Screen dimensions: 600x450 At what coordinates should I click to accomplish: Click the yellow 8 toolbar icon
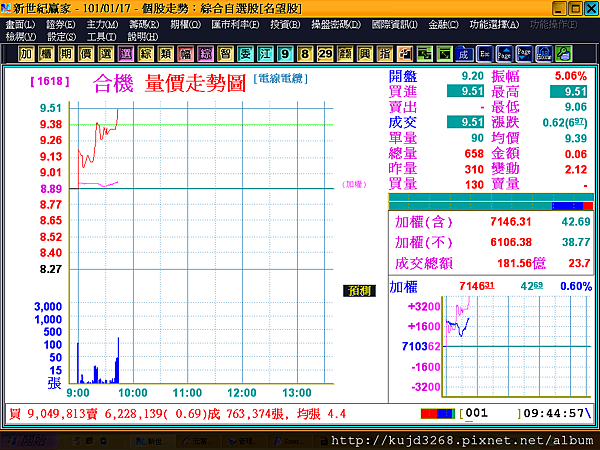[305, 54]
